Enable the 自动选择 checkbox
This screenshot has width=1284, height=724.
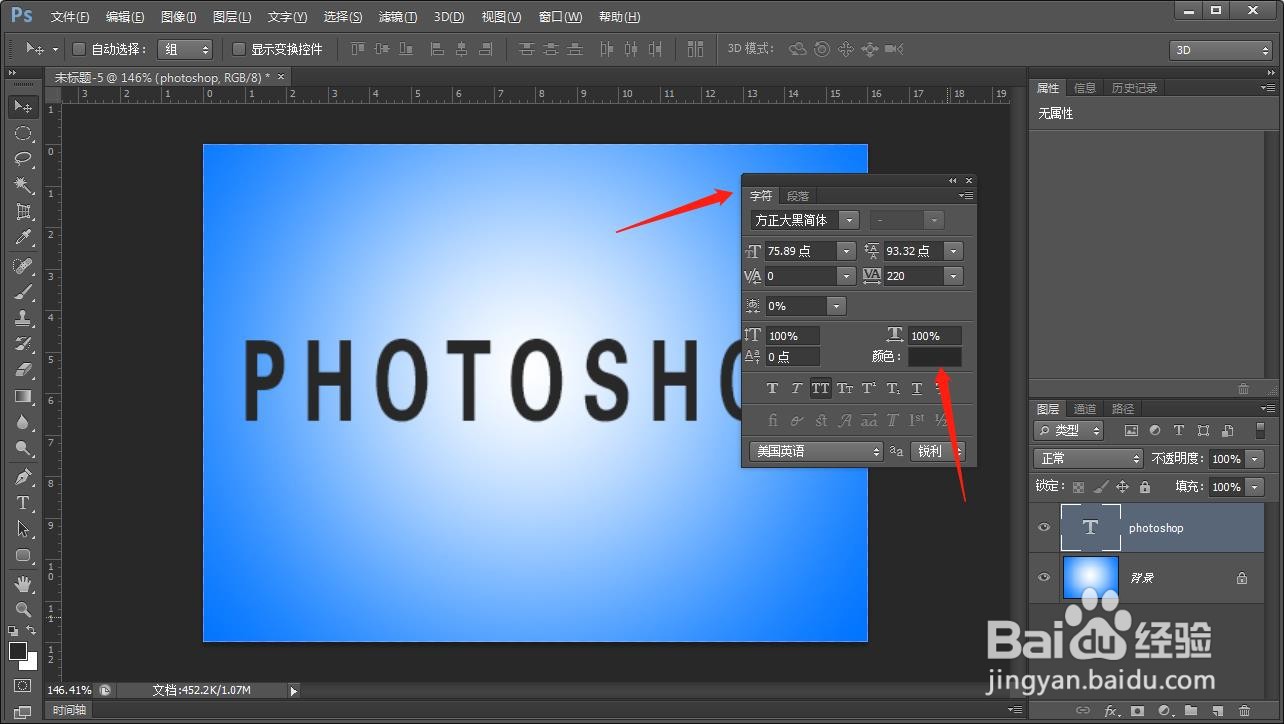[x=80, y=49]
